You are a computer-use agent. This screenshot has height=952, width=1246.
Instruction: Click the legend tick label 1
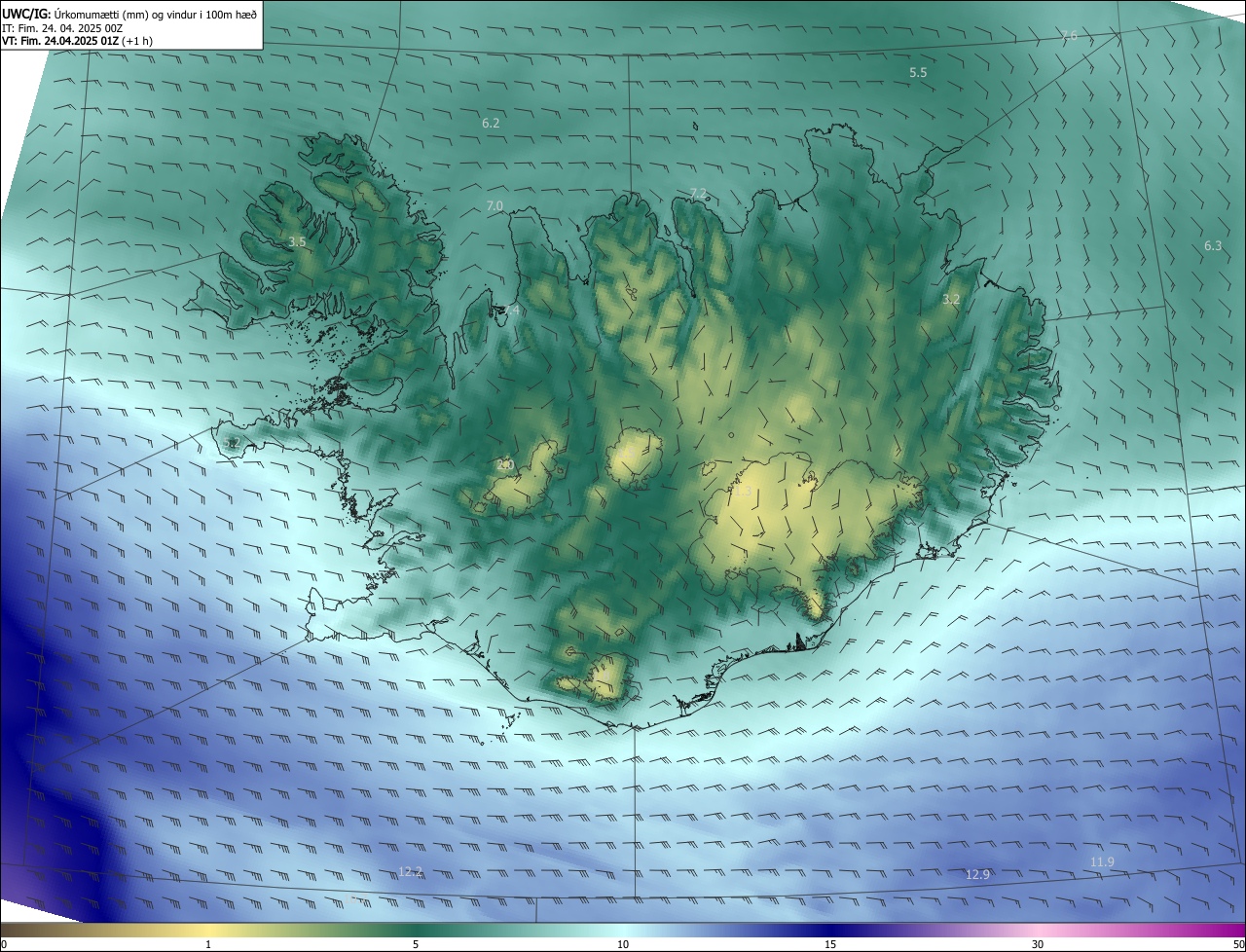click(208, 945)
